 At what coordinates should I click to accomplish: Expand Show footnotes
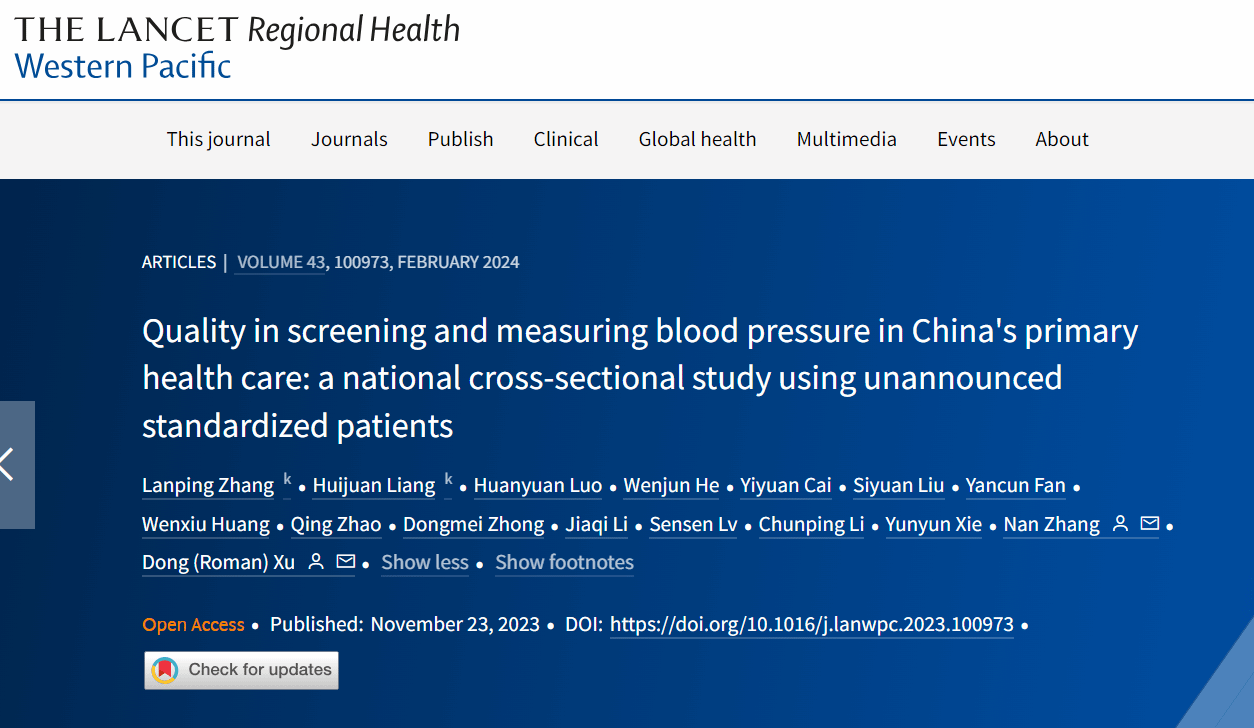(564, 562)
